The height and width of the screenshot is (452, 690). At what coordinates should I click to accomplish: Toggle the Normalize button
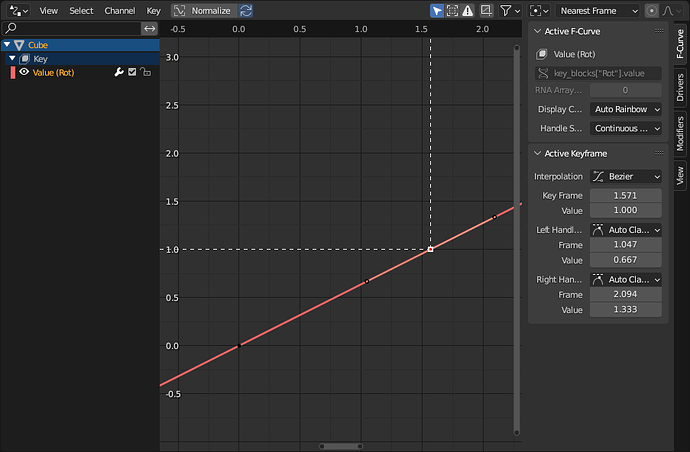(x=204, y=11)
